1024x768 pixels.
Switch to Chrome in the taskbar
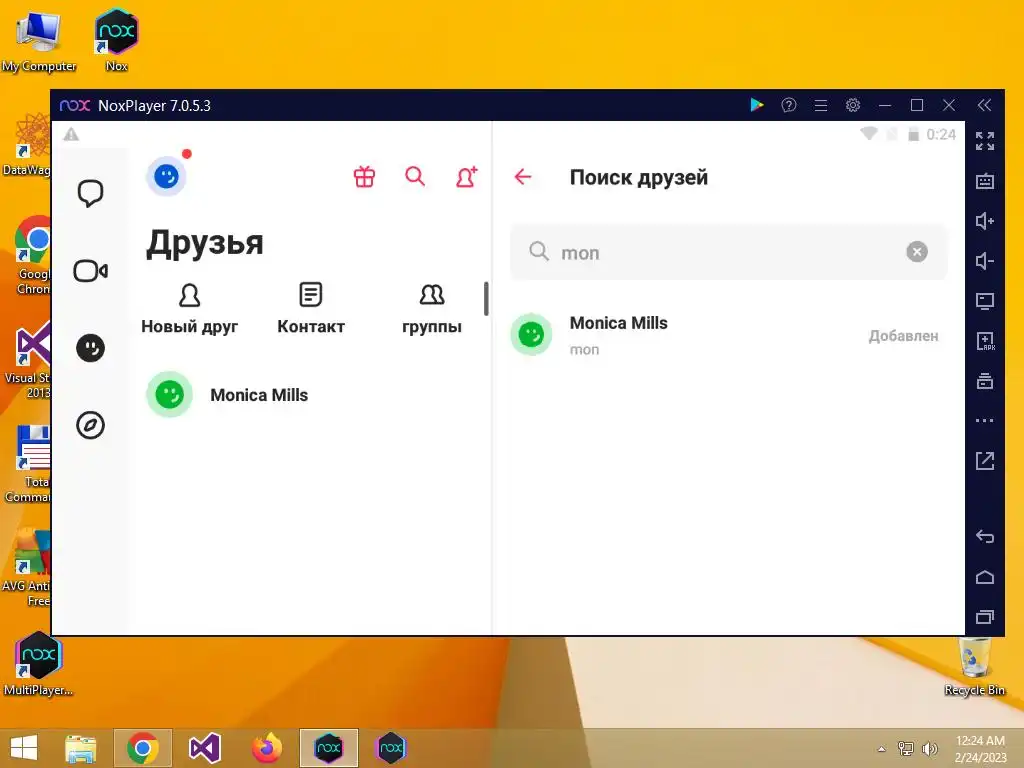click(x=143, y=748)
